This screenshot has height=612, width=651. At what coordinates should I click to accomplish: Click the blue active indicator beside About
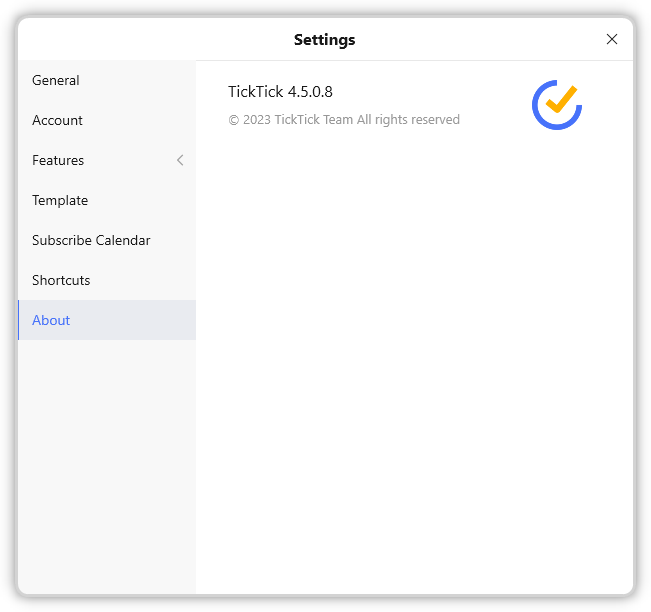click(x=19, y=320)
